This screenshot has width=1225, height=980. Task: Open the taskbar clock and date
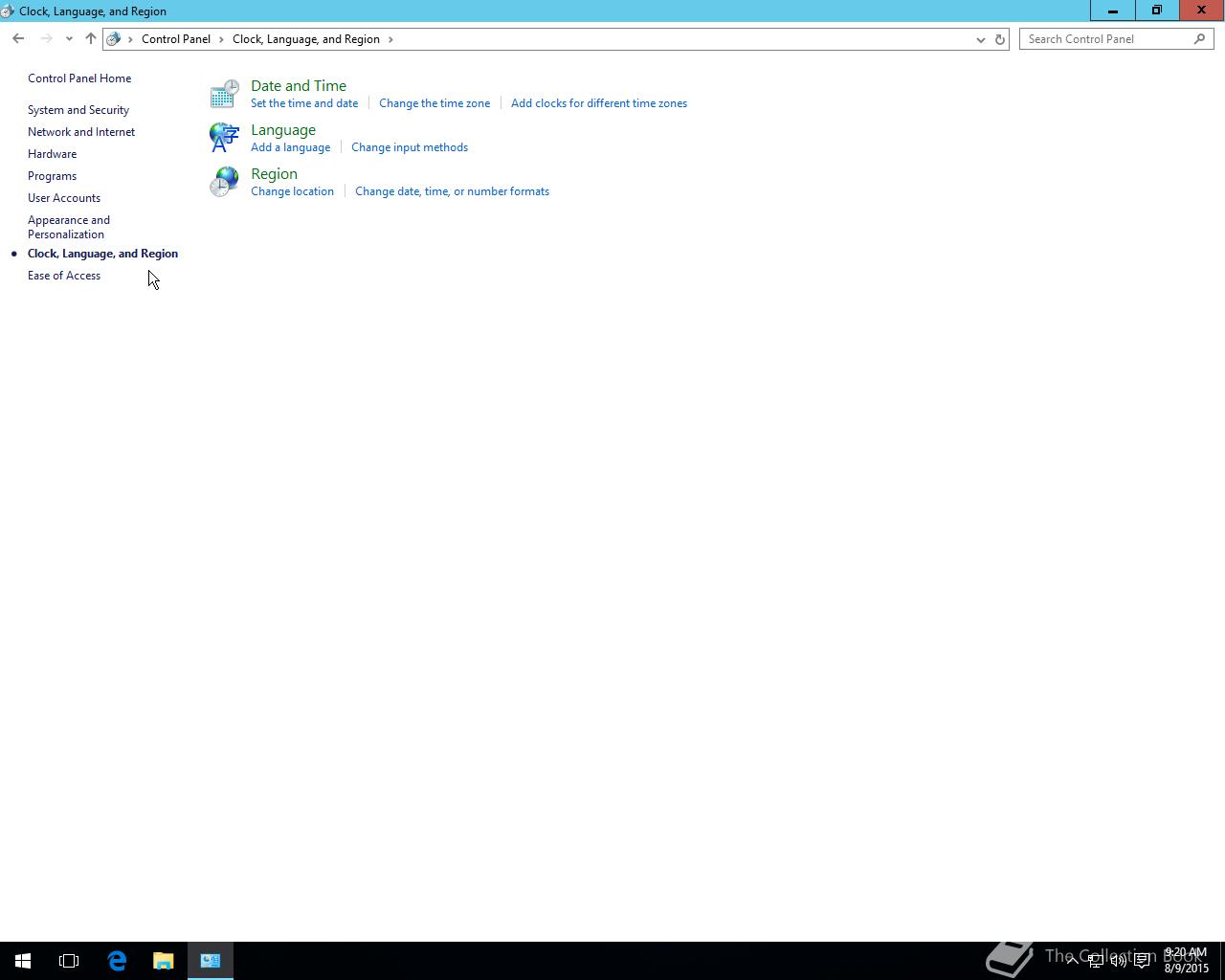click(x=1186, y=961)
